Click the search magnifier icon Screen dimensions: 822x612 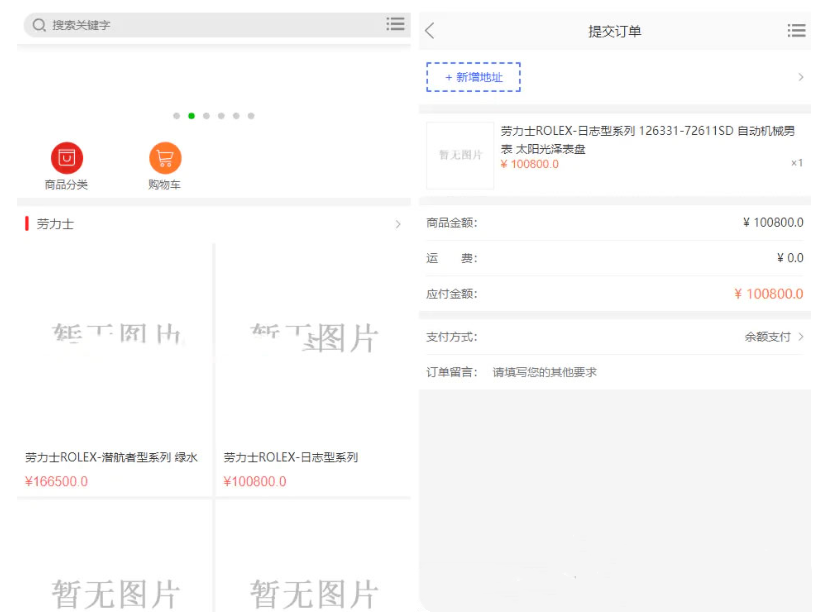coord(40,25)
